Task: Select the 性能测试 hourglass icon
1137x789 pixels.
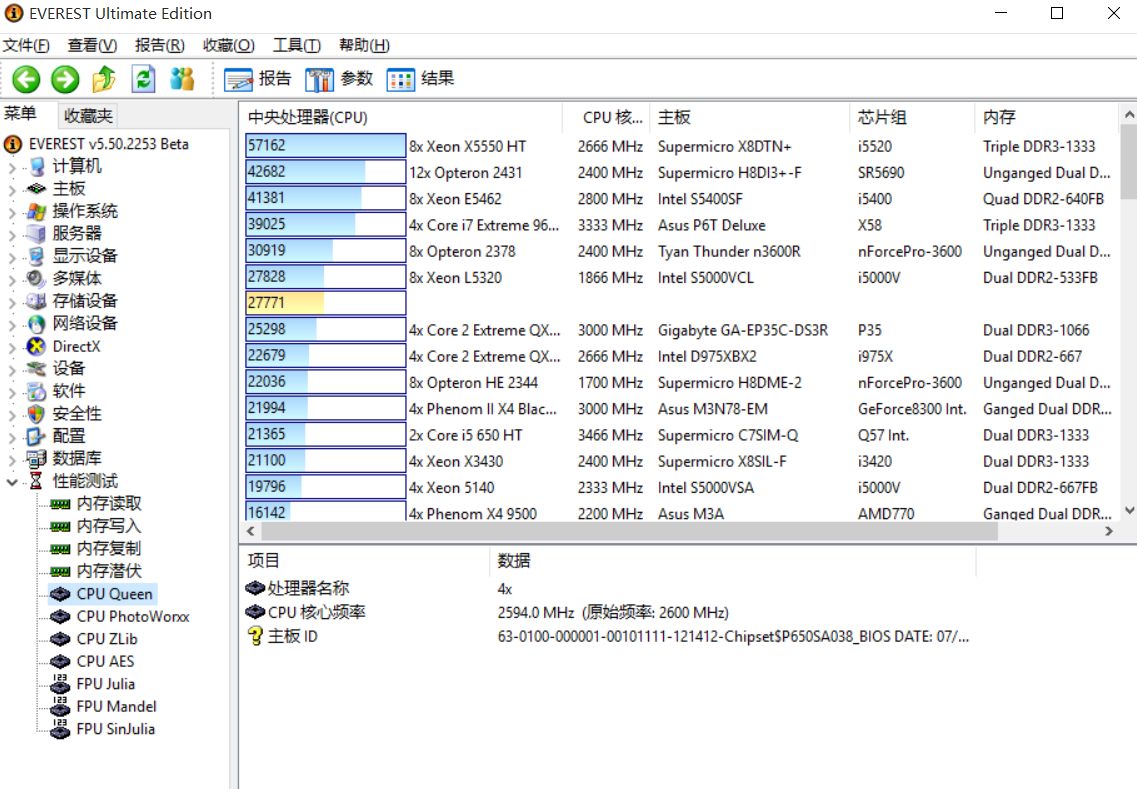Action: (36, 482)
